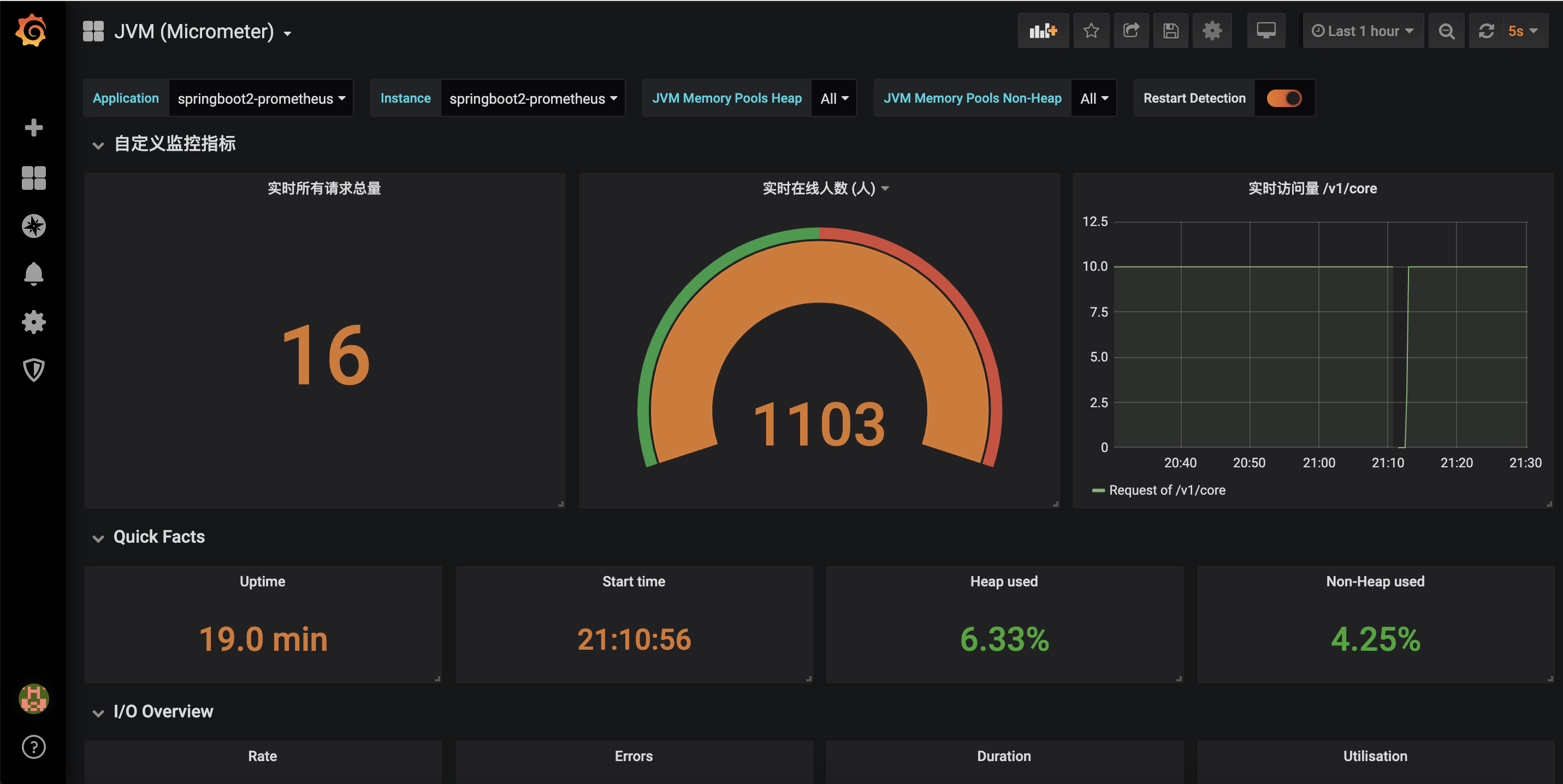Open the Configuration gear in sidebar
Screen dimensions: 1563x784
pos(33,322)
